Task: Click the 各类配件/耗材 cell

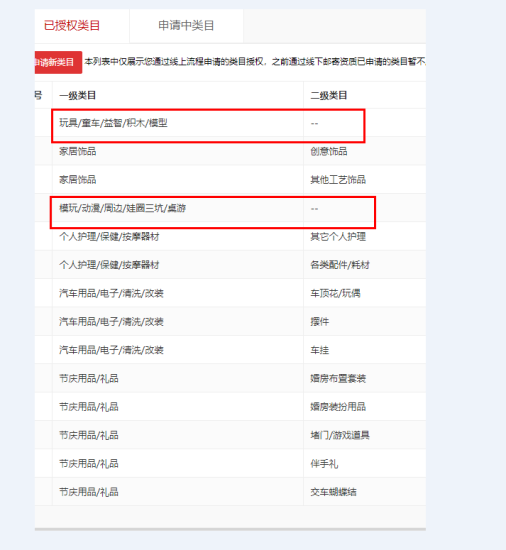Action: click(340, 265)
